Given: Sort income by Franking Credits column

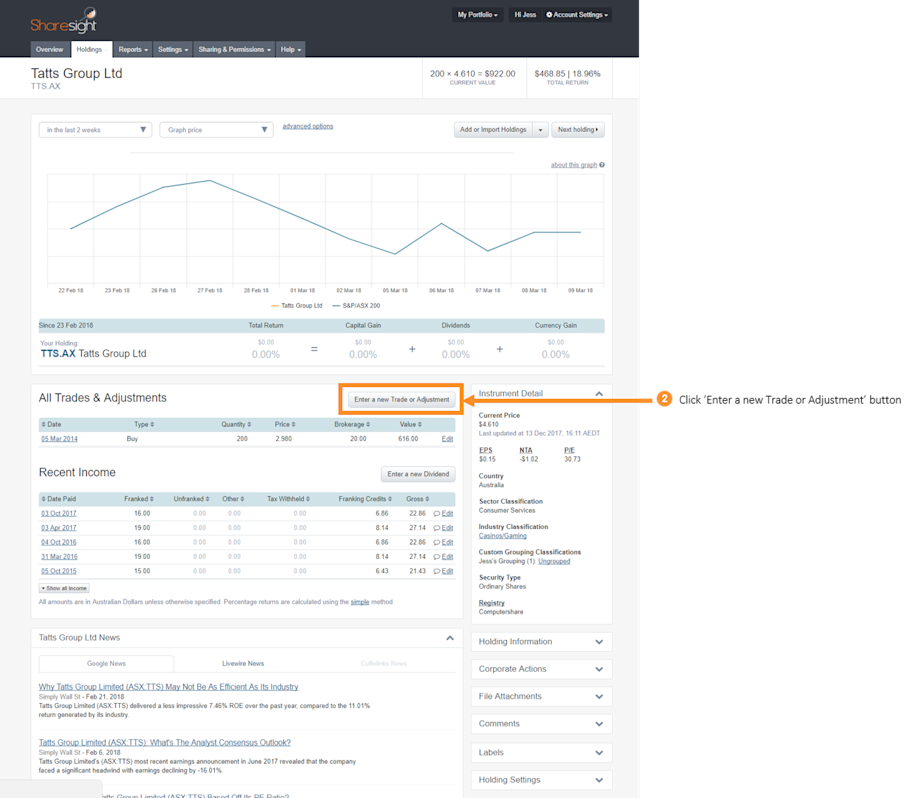Looking at the screenshot, I should (365, 499).
